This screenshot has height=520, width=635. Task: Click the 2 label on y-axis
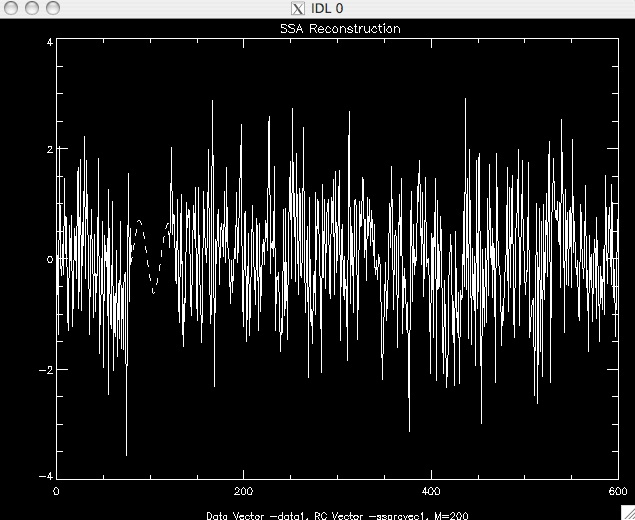50,149
